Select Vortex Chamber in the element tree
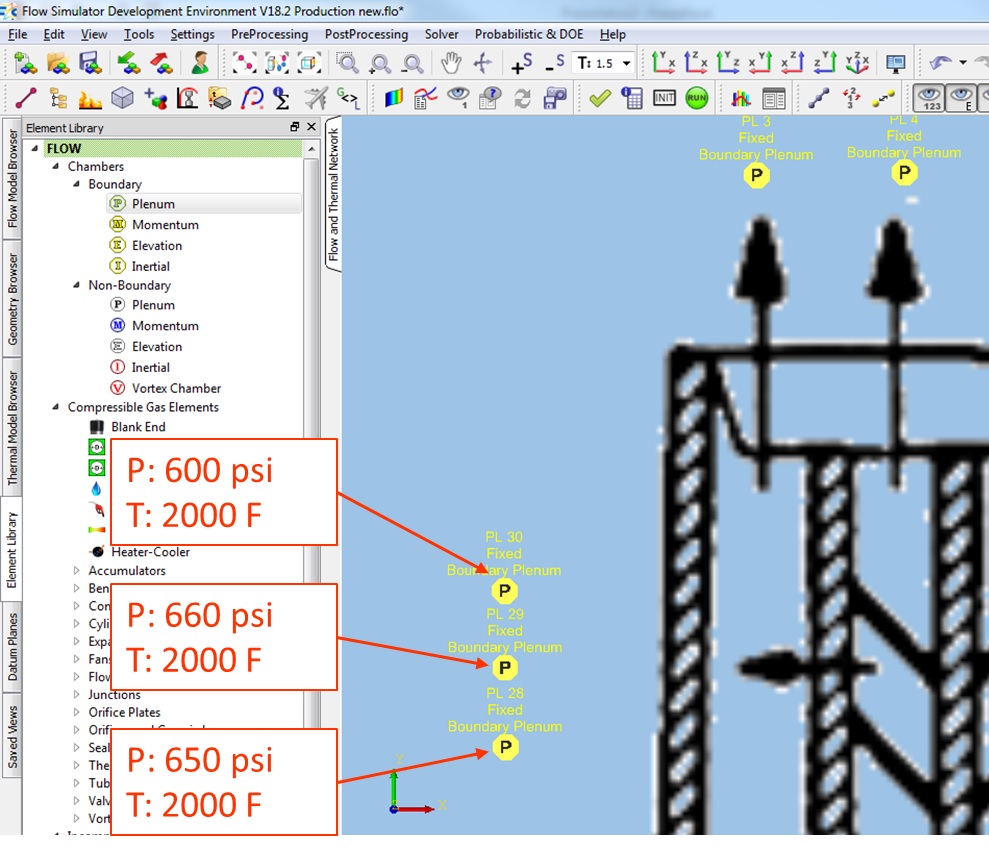 pyautogui.click(x=176, y=388)
